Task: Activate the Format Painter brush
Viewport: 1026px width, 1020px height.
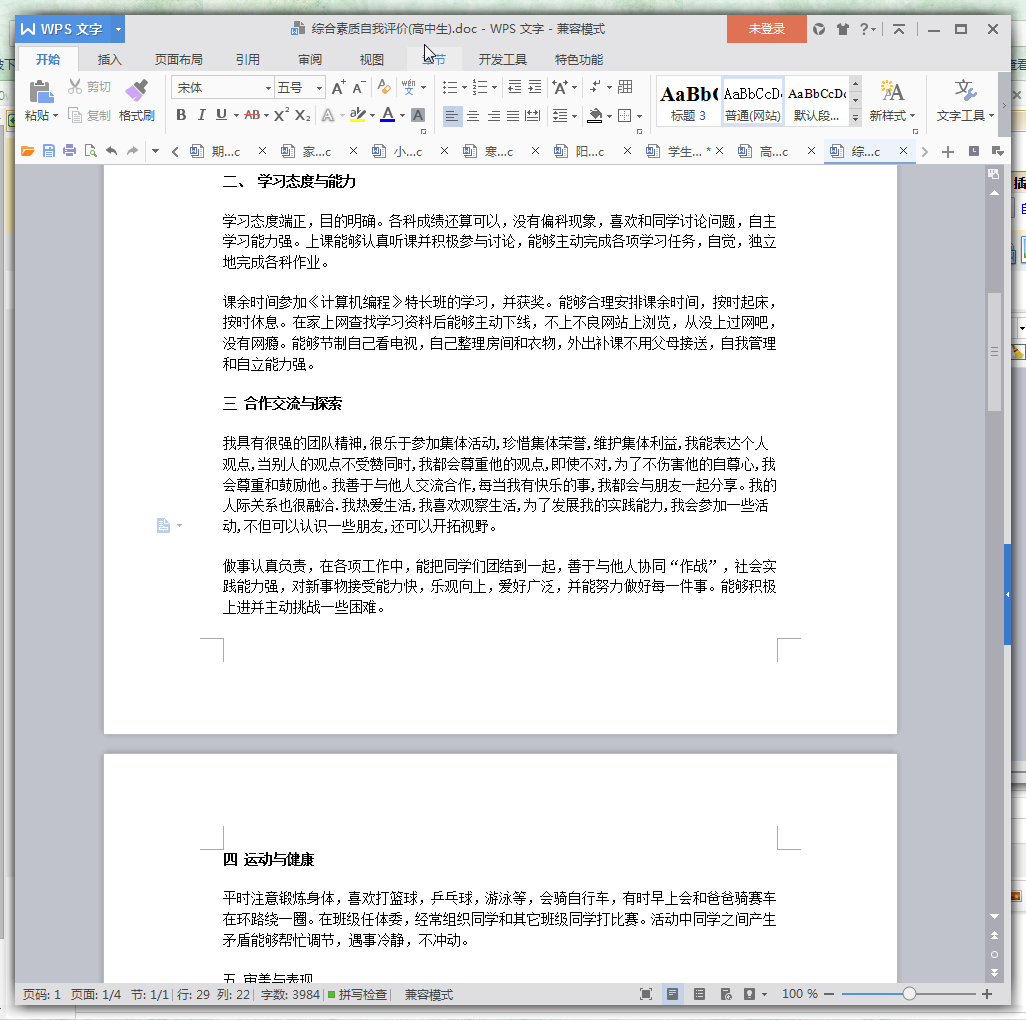Action: point(137,91)
